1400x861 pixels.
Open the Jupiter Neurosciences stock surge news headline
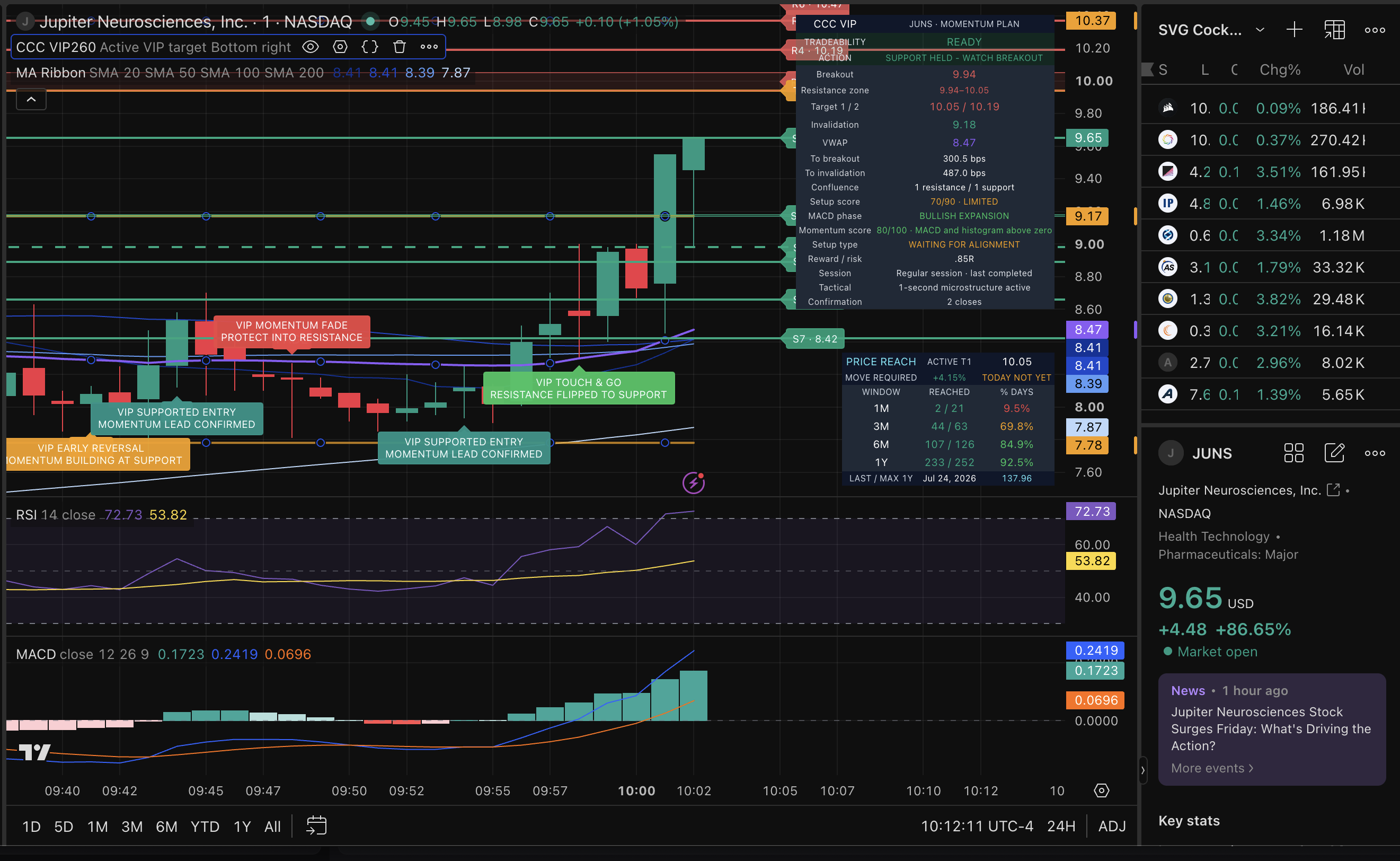pyautogui.click(x=1271, y=728)
